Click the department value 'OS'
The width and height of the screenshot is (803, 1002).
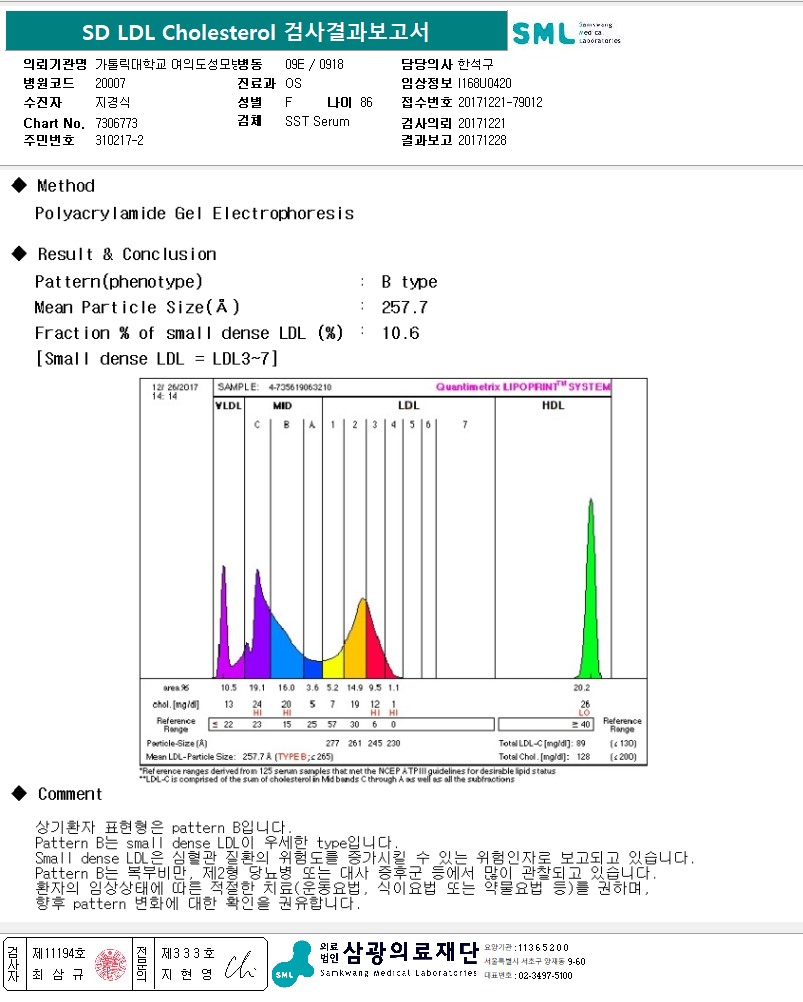tap(293, 83)
